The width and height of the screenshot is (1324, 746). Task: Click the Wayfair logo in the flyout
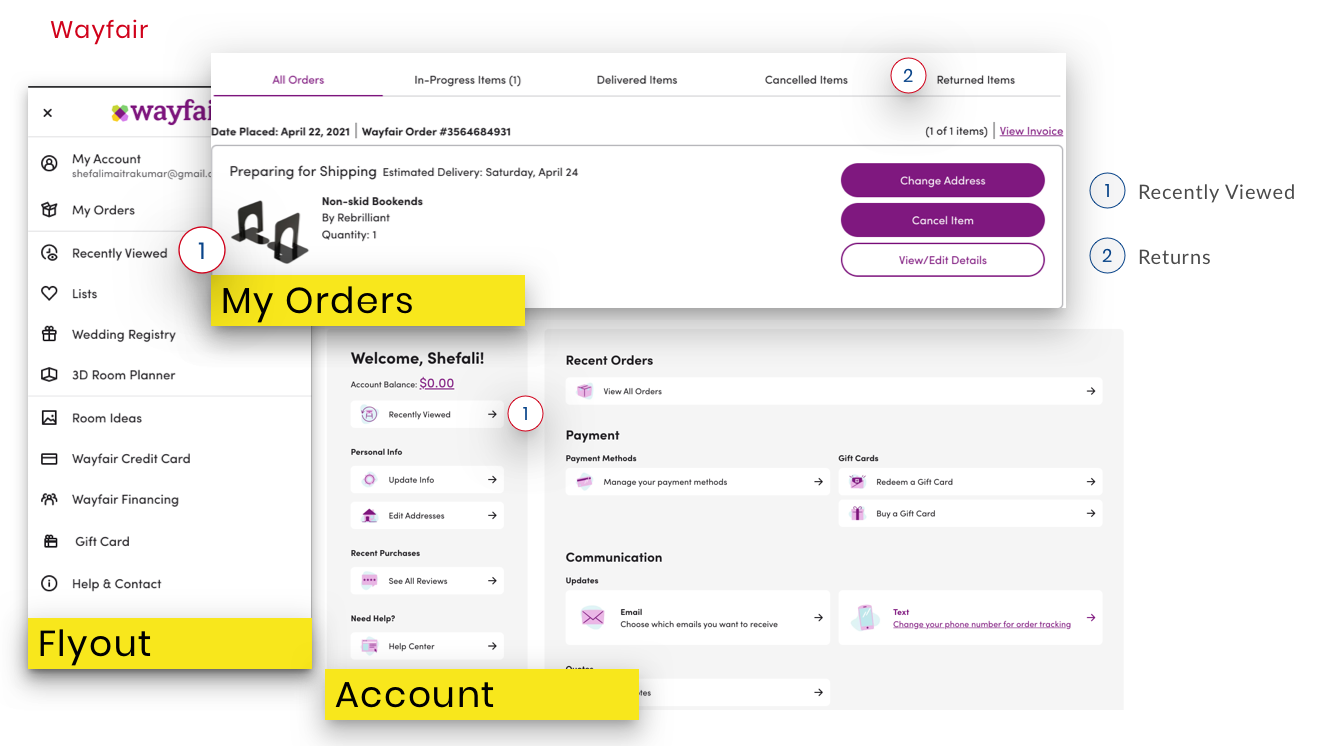click(x=162, y=112)
